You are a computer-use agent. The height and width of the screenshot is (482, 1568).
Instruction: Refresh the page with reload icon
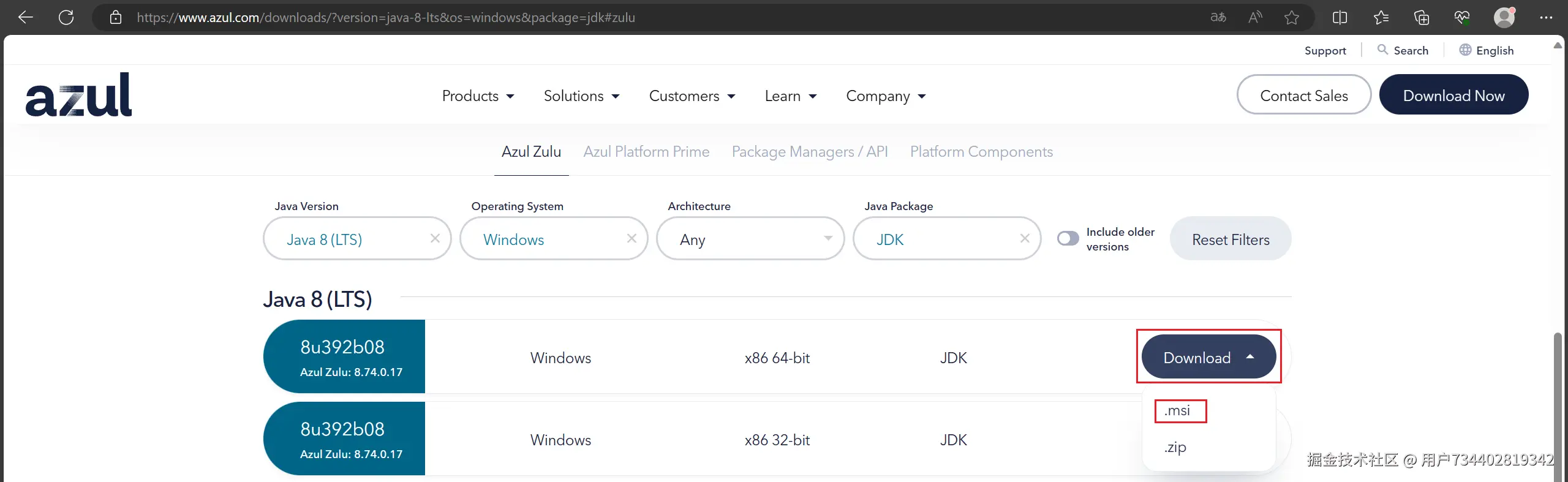(x=66, y=17)
